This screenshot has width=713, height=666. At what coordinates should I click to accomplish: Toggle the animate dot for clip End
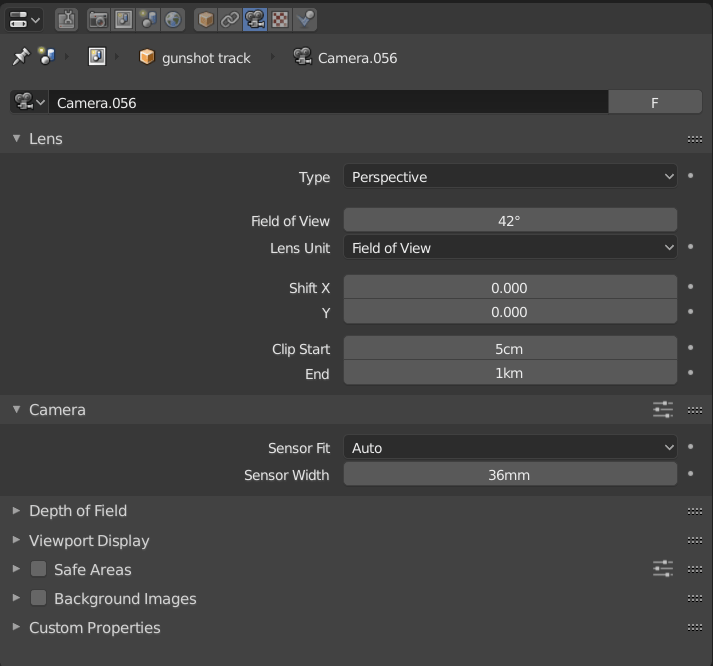(x=690, y=372)
